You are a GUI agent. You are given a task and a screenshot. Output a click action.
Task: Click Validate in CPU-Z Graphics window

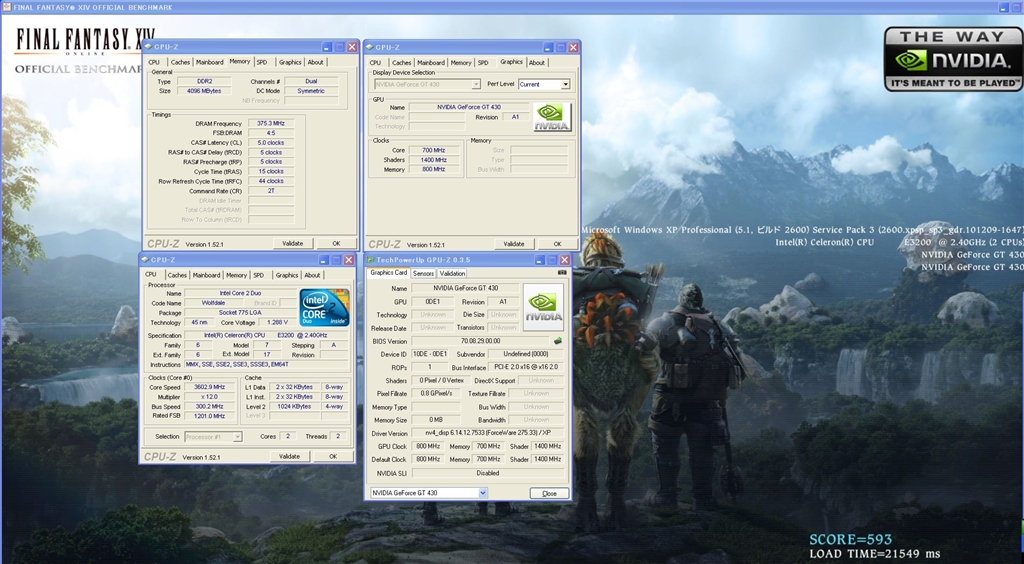click(513, 244)
